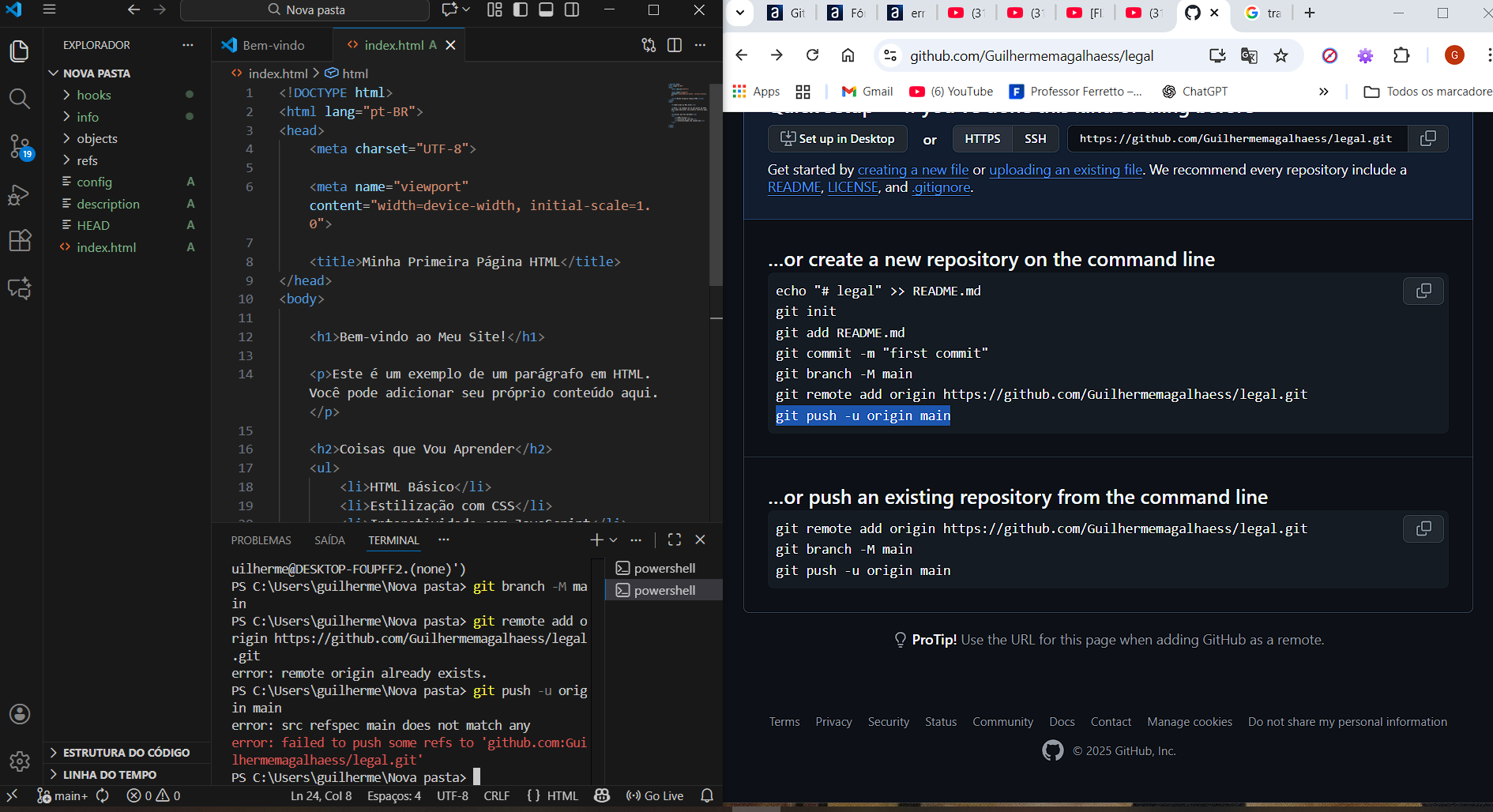Image resolution: width=1493 pixels, height=812 pixels.
Task: Open the new terminal profile dropdown
Action: coord(613,540)
